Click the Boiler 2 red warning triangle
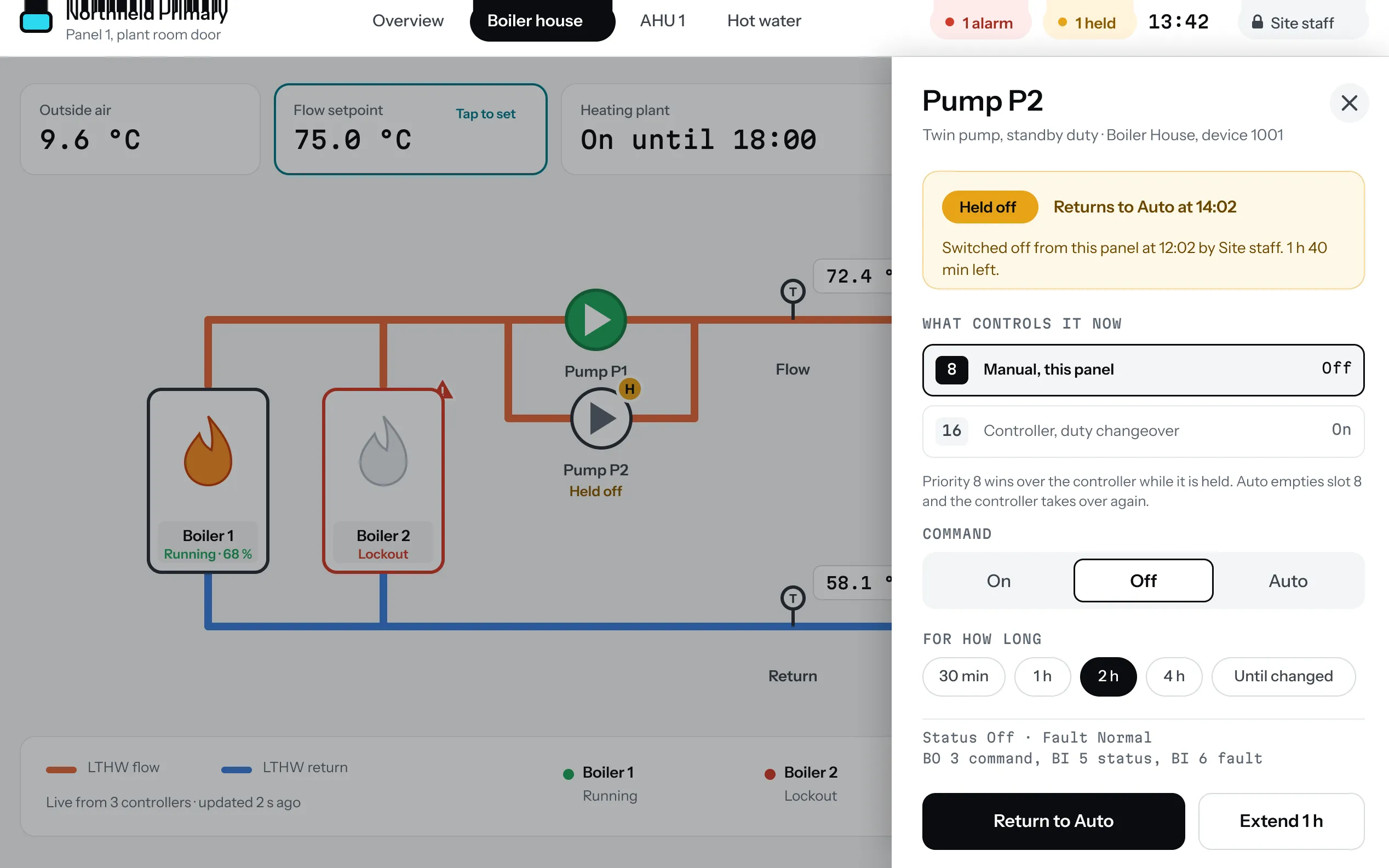The height and width of the screenshot is (868, 1389). 443,390
